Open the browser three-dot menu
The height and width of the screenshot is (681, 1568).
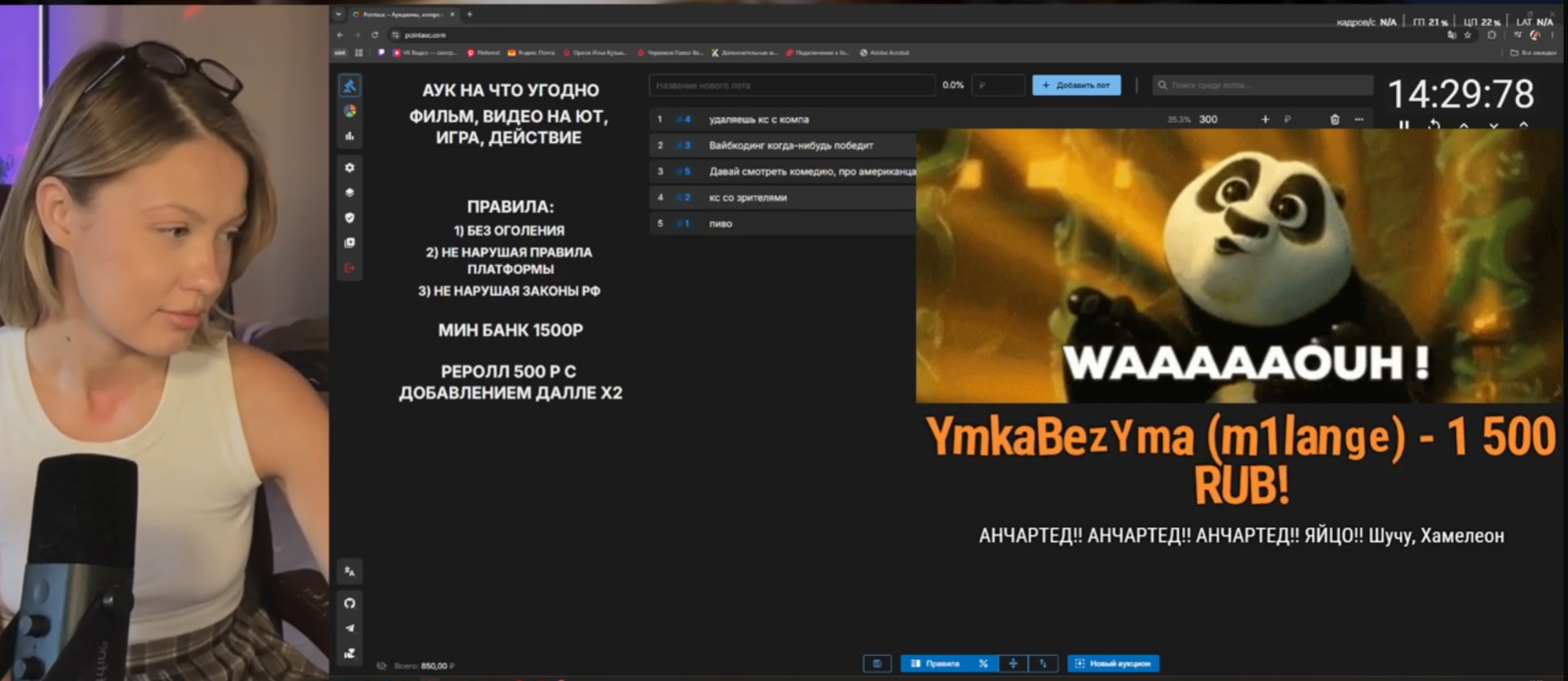point(1552,34)
